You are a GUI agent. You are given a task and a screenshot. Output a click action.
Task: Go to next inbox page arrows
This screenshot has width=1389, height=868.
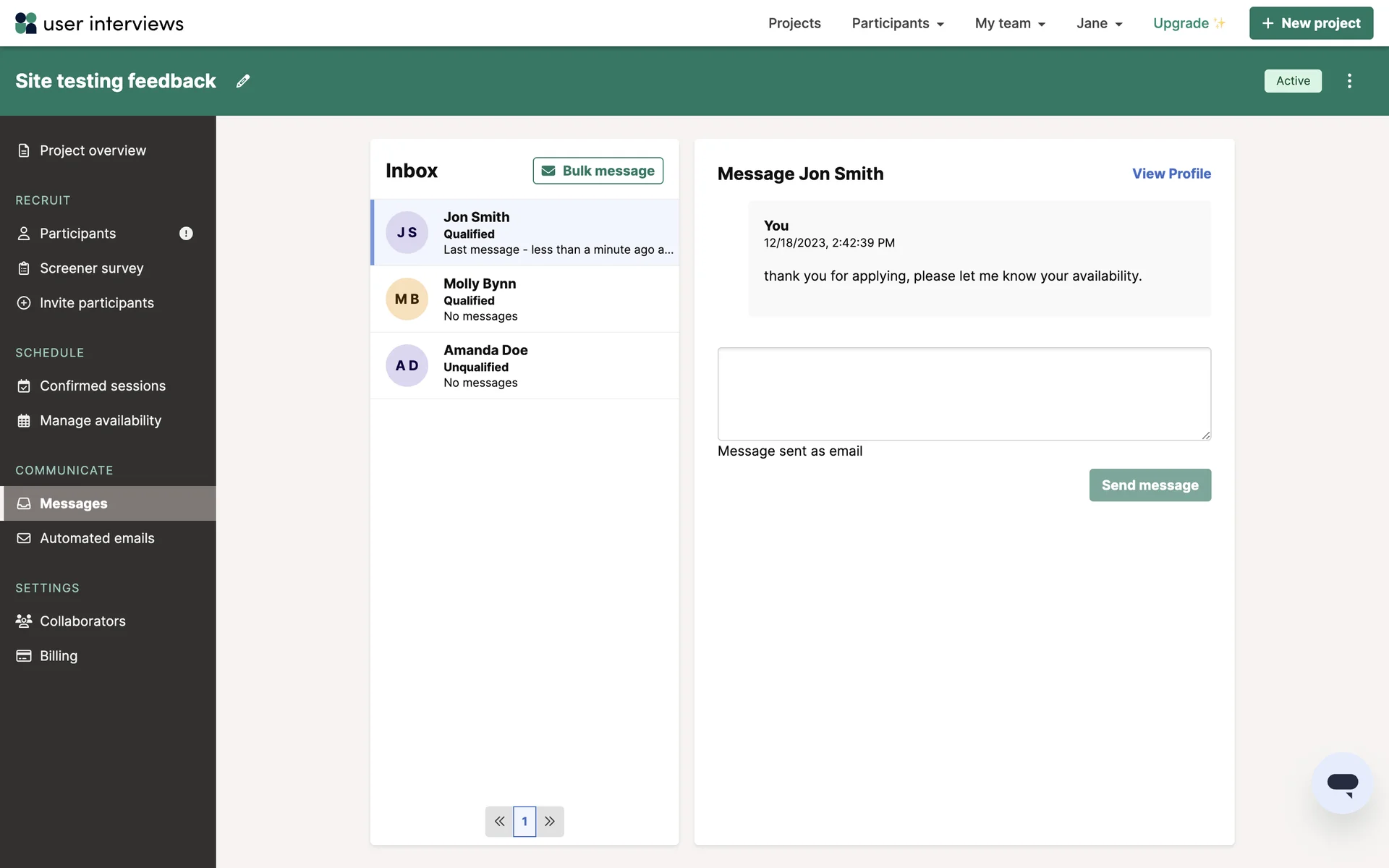550,822
